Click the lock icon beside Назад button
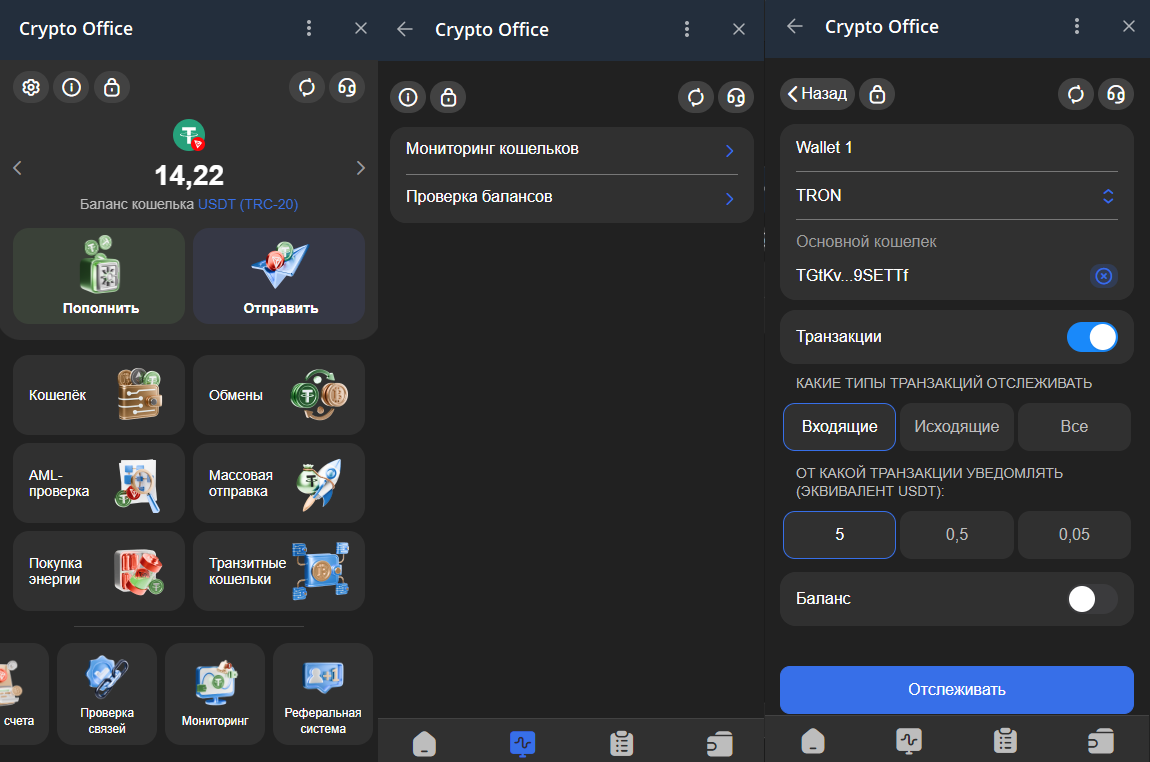This screenshot has height=762, width=1150. coord(877,93)
